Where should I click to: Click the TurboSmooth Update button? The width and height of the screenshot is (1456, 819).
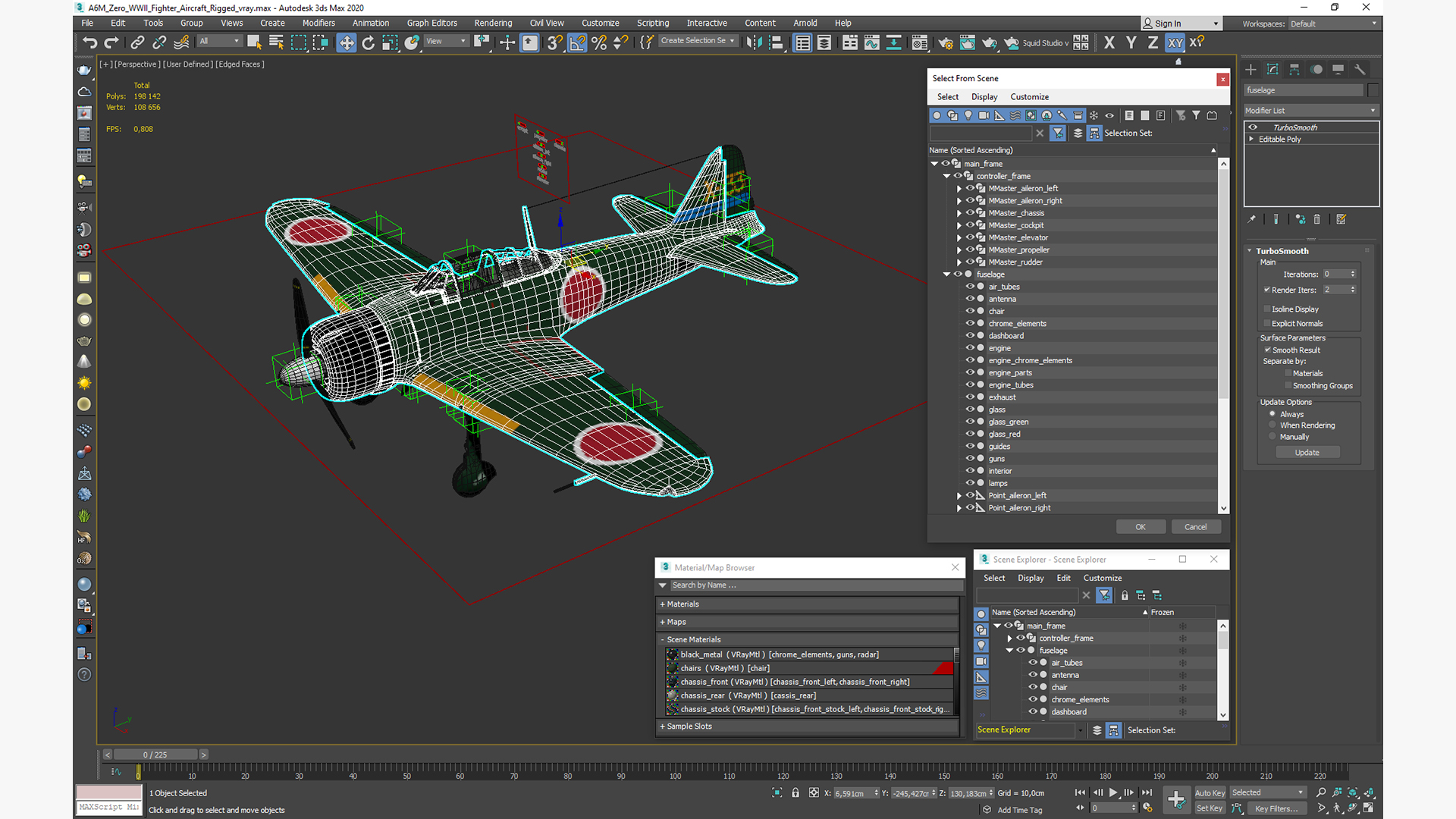click(1307, 453)
